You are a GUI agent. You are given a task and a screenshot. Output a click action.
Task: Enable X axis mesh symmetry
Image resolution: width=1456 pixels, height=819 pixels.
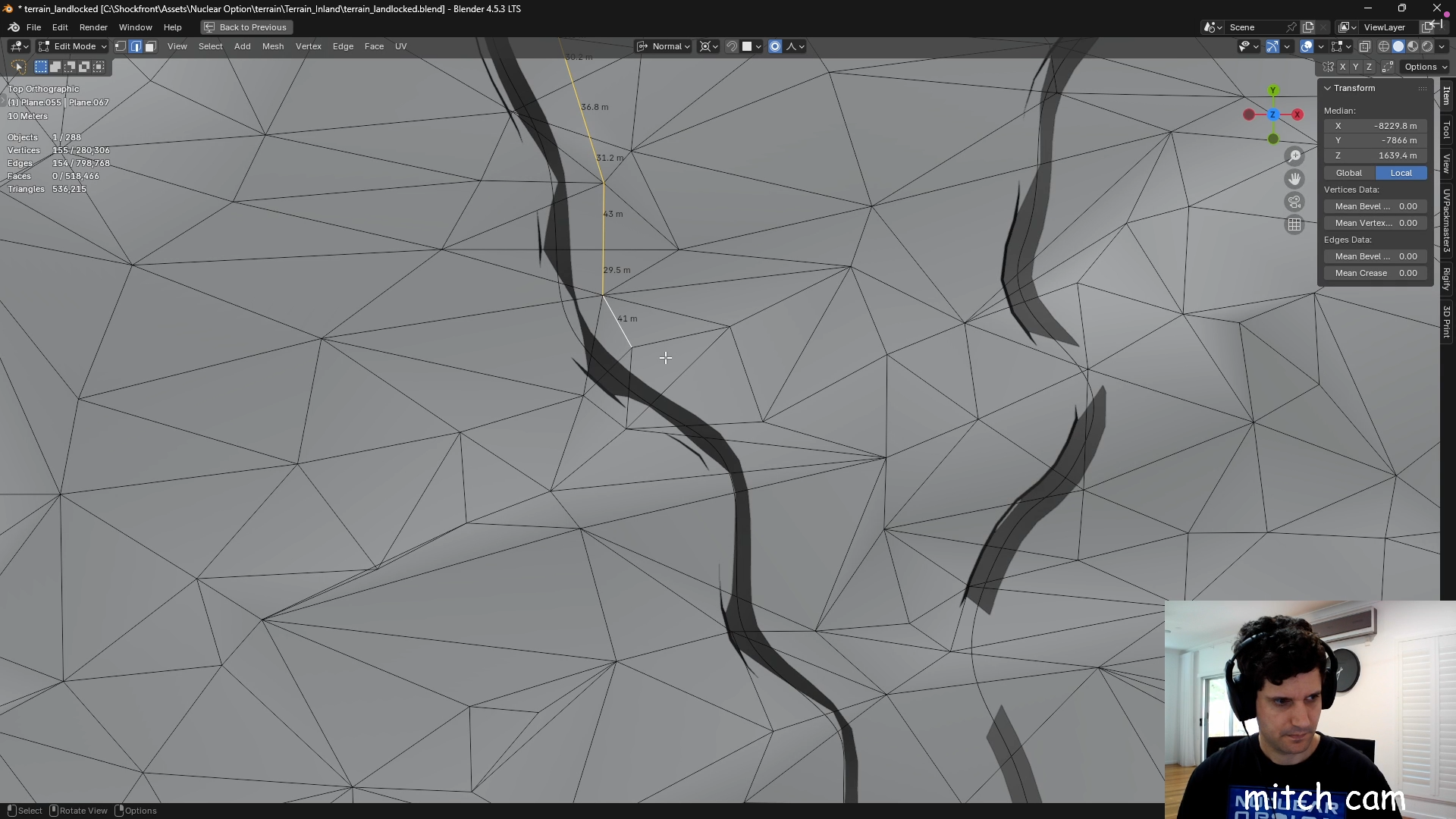(1342, 67)
